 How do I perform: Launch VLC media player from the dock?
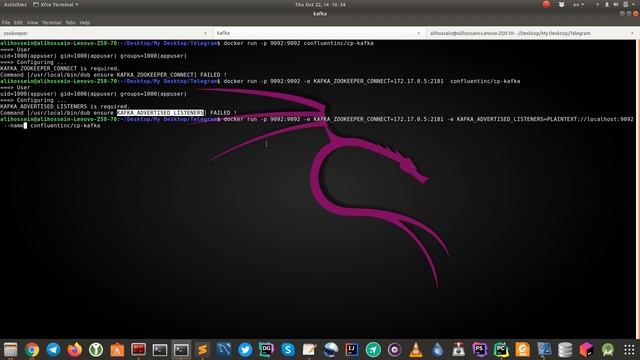click(416, 350)
